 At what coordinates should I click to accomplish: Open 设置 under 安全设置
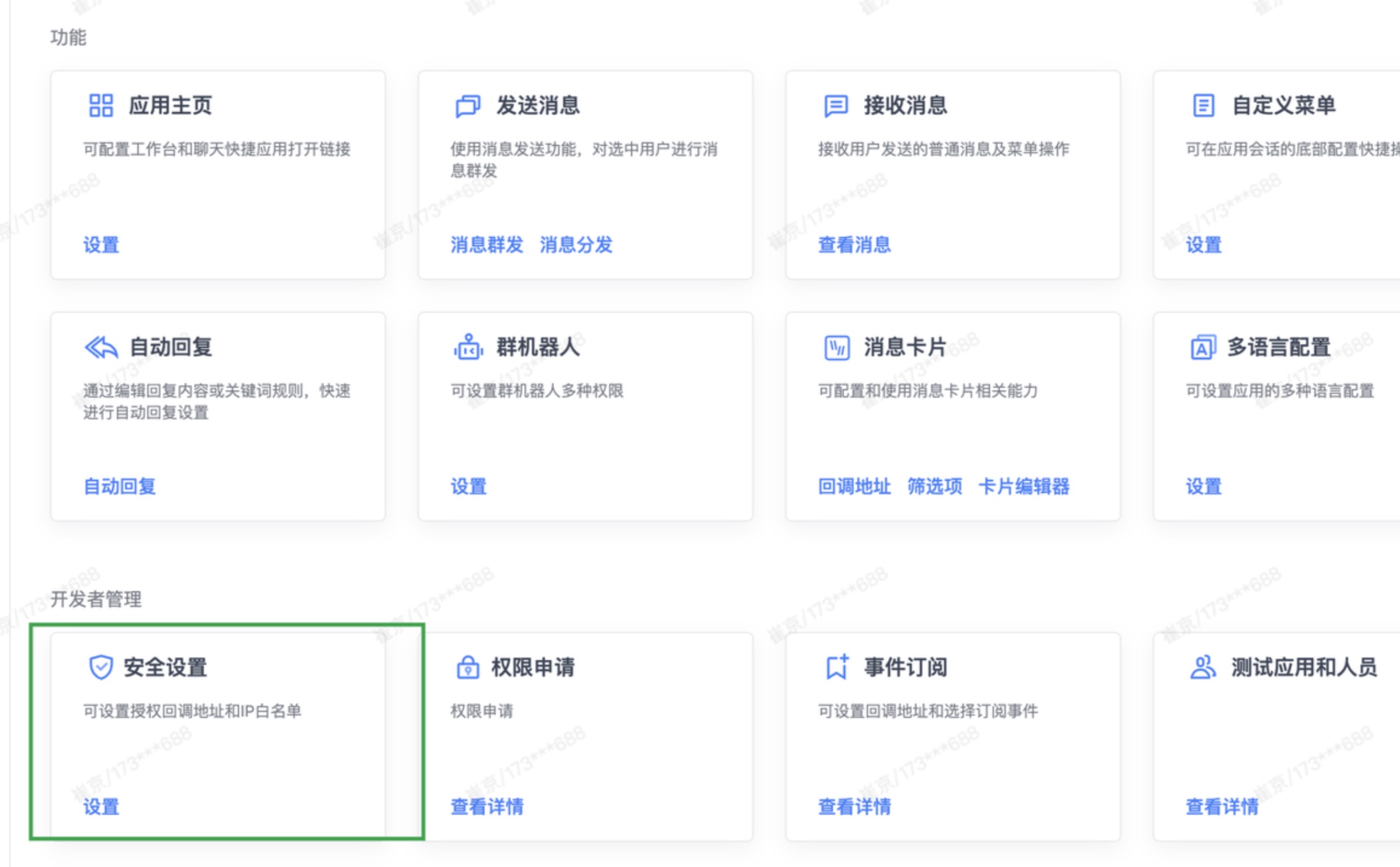100,808
